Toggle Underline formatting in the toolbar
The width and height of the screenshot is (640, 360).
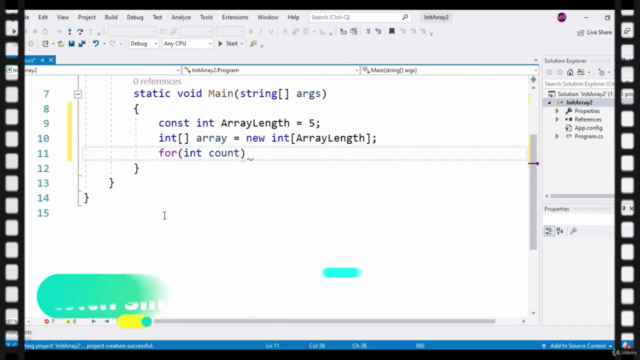271,31
